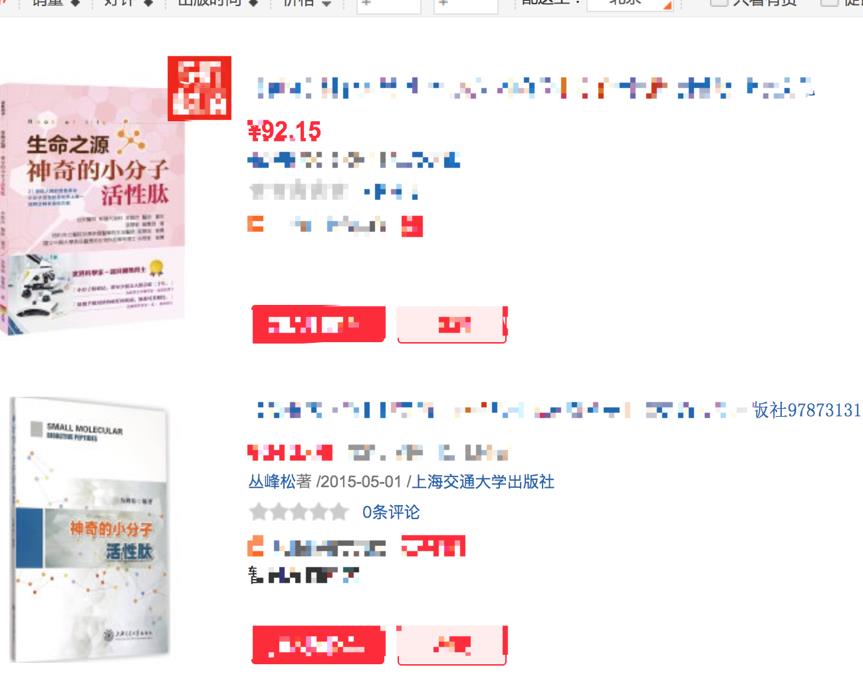Click the red tag beside the second book's orange icon
The image size is (863, 699).
(433, 546)
